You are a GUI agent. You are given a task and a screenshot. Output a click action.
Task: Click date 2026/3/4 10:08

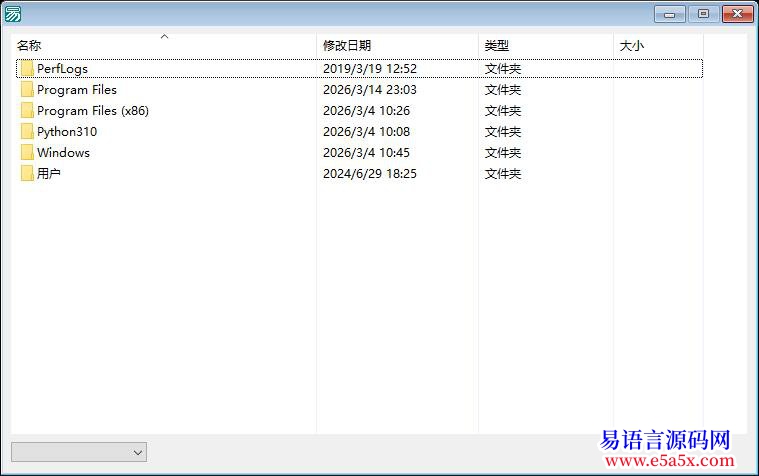coord(366,131)
